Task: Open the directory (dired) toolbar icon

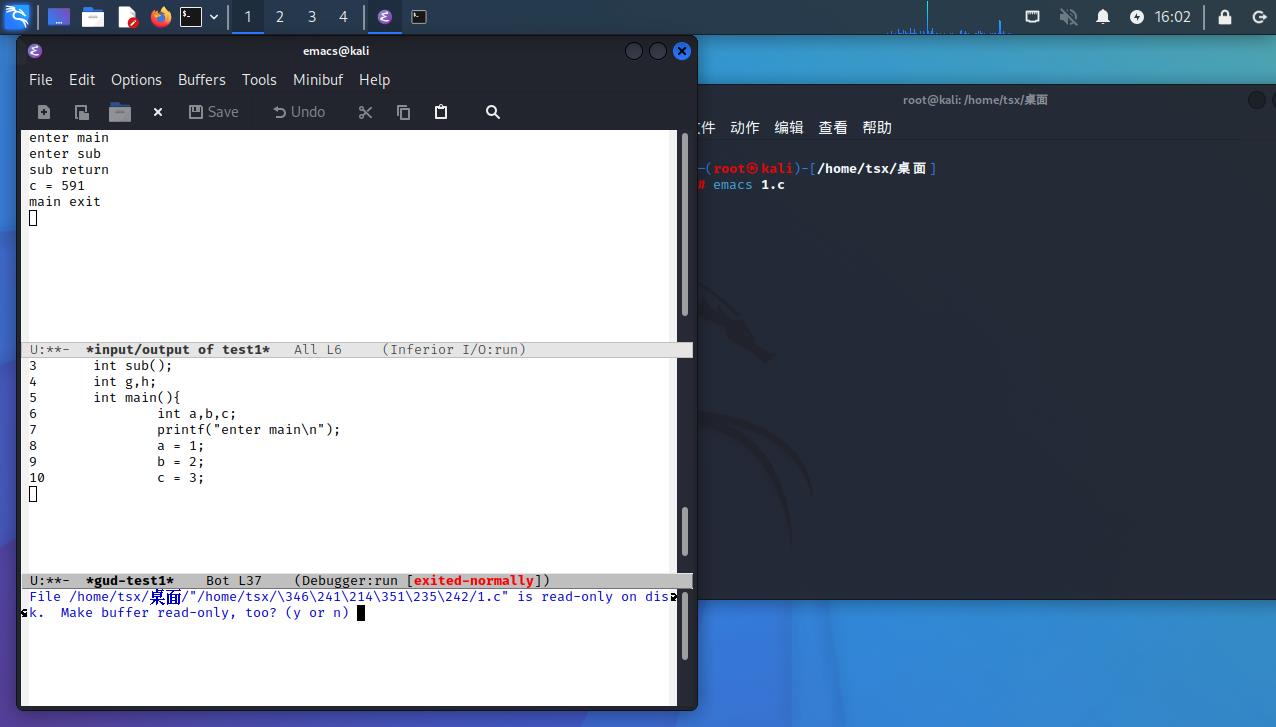Action: coord(120,112)
